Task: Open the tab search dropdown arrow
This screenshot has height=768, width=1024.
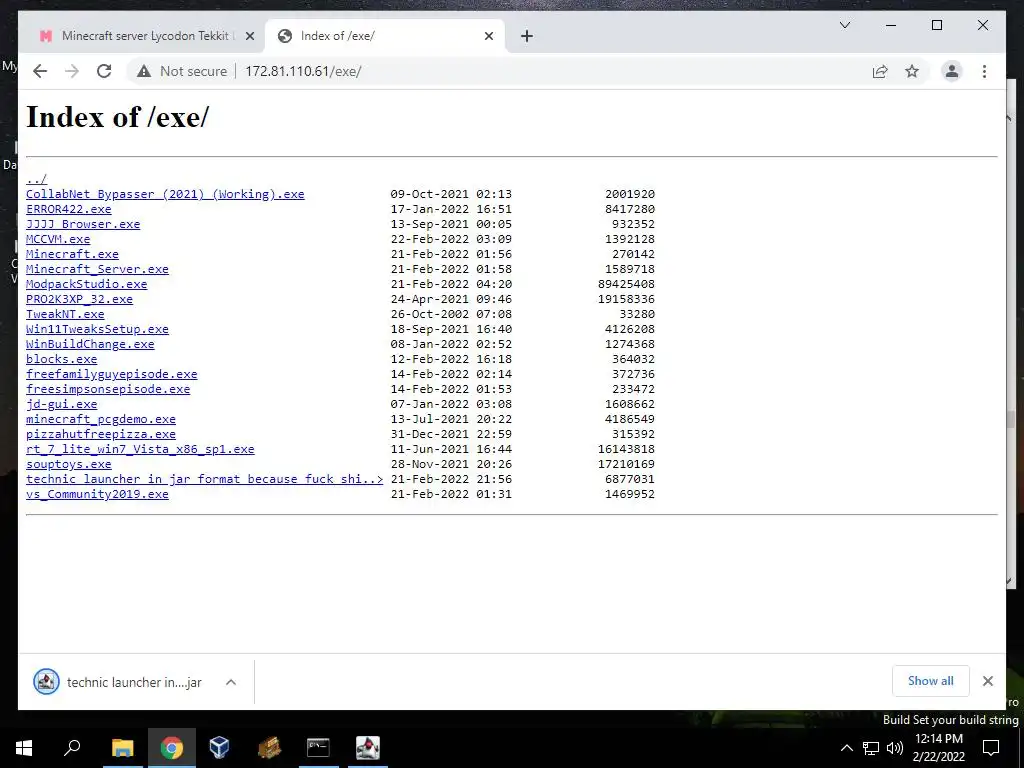Action: coord(844,25)
